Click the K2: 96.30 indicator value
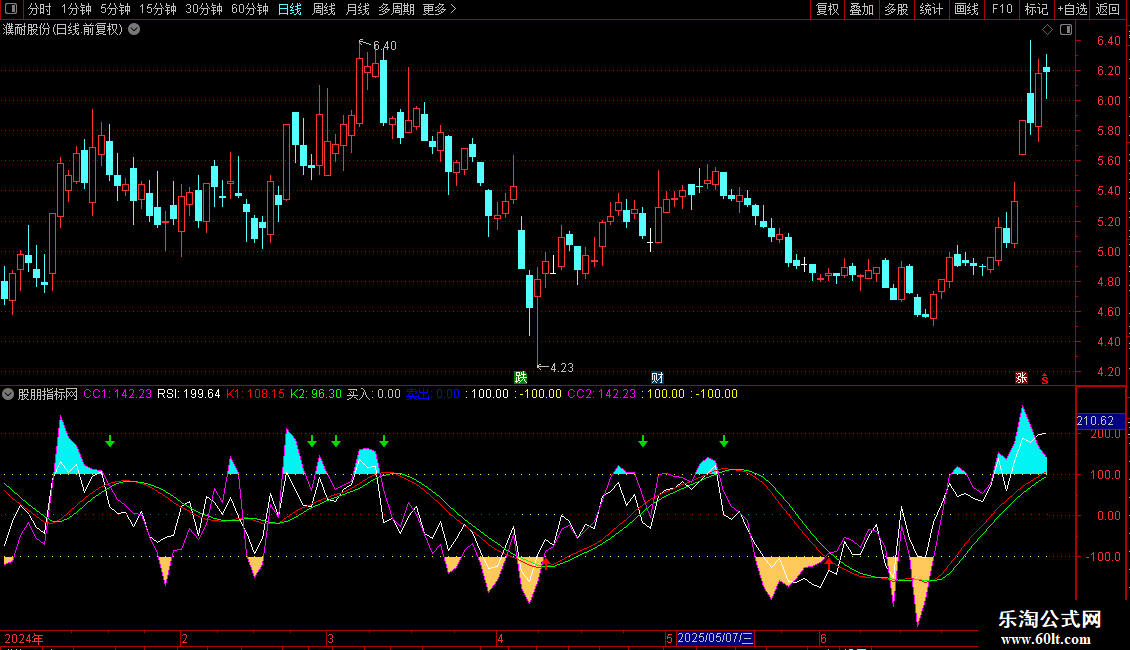Screen dimensions: 1130x650 (316, 394)
